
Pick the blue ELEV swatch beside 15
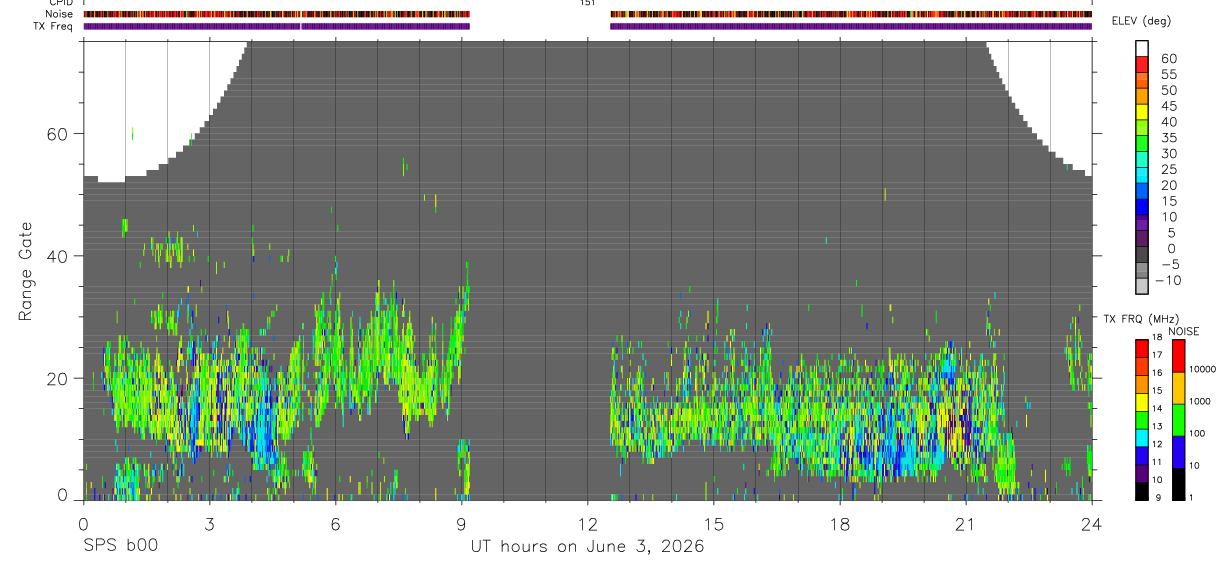coord(1142,208)
